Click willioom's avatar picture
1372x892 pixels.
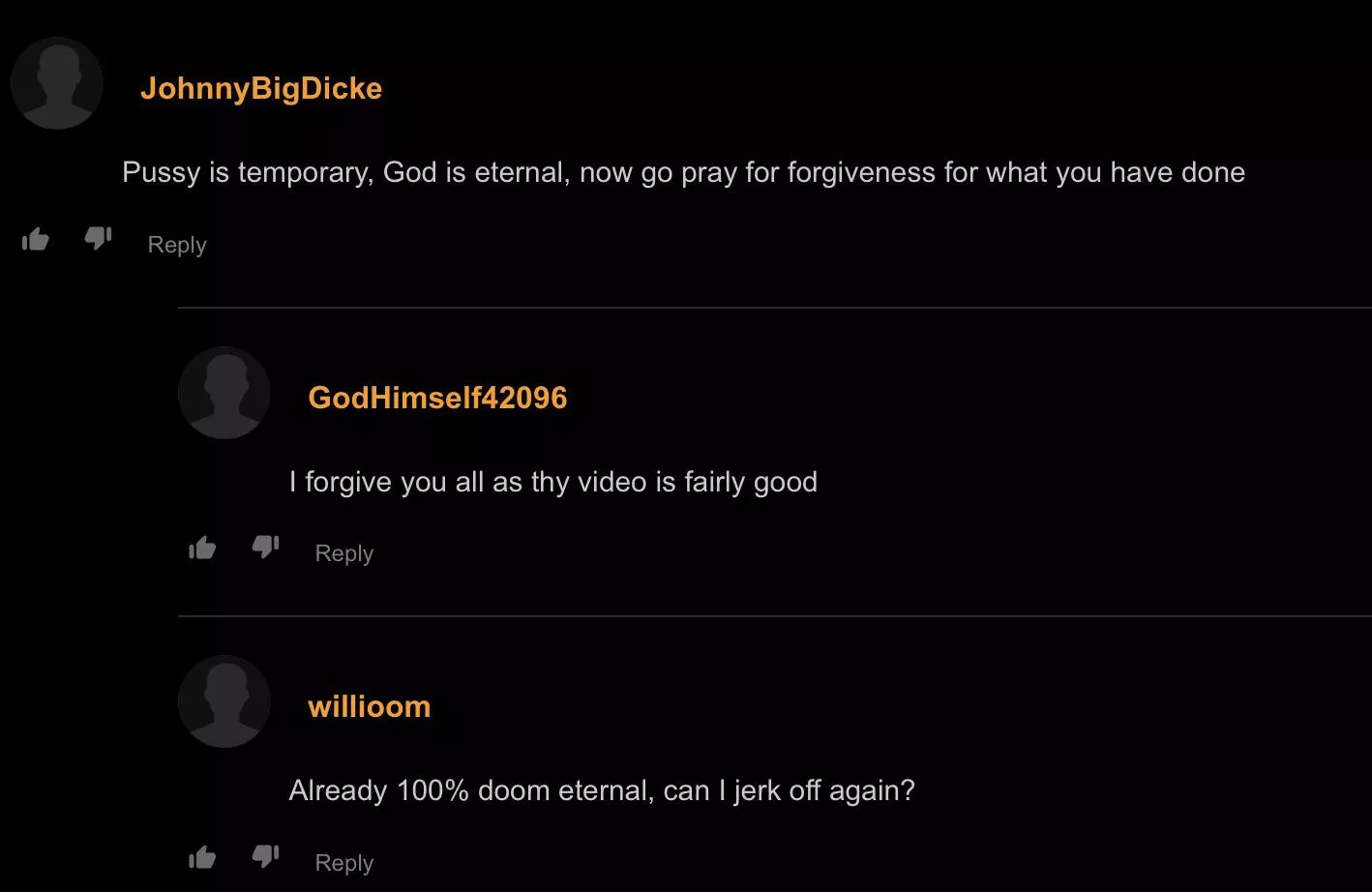click(224, 701)
